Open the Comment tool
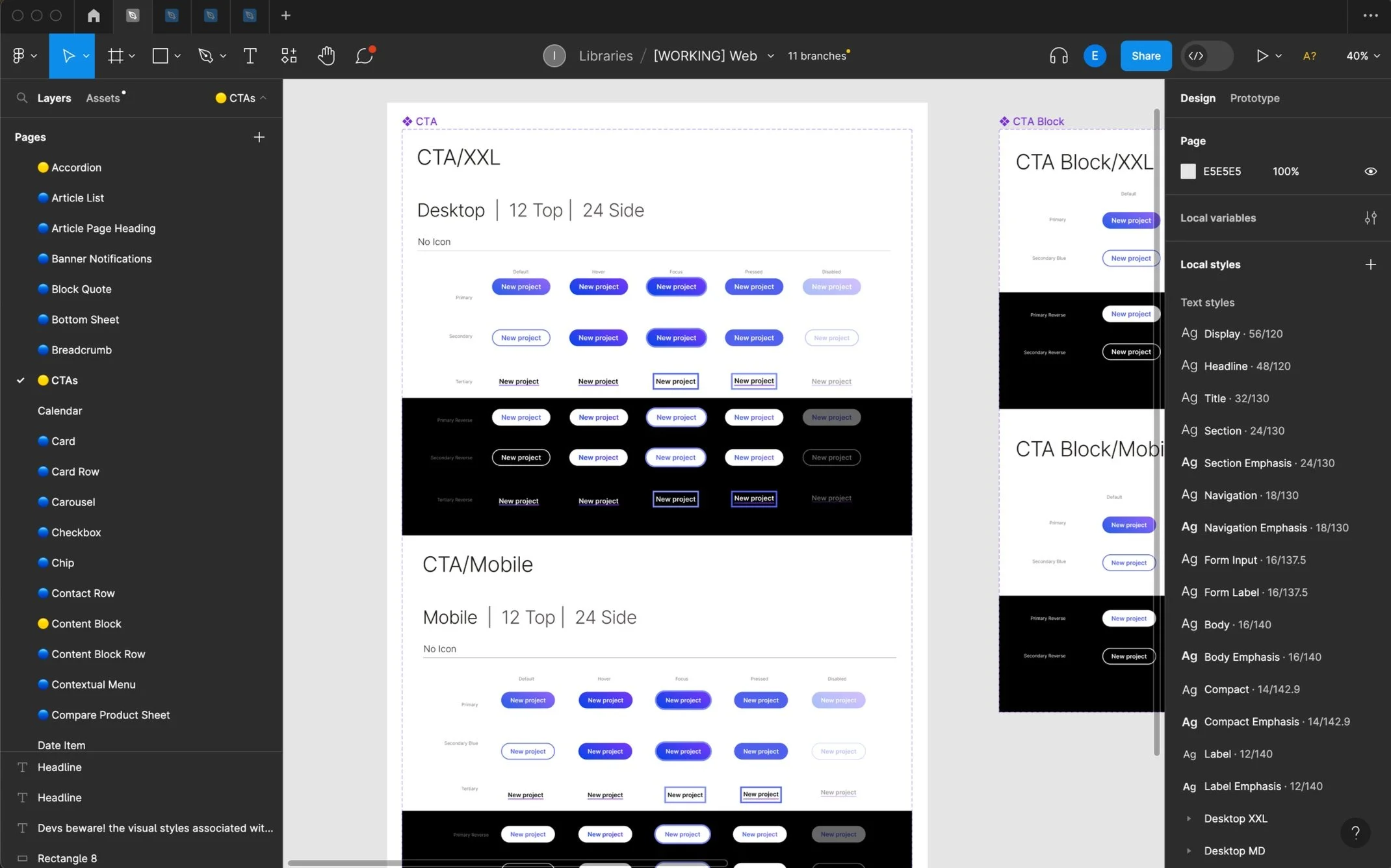 click(x=364, y=56)
